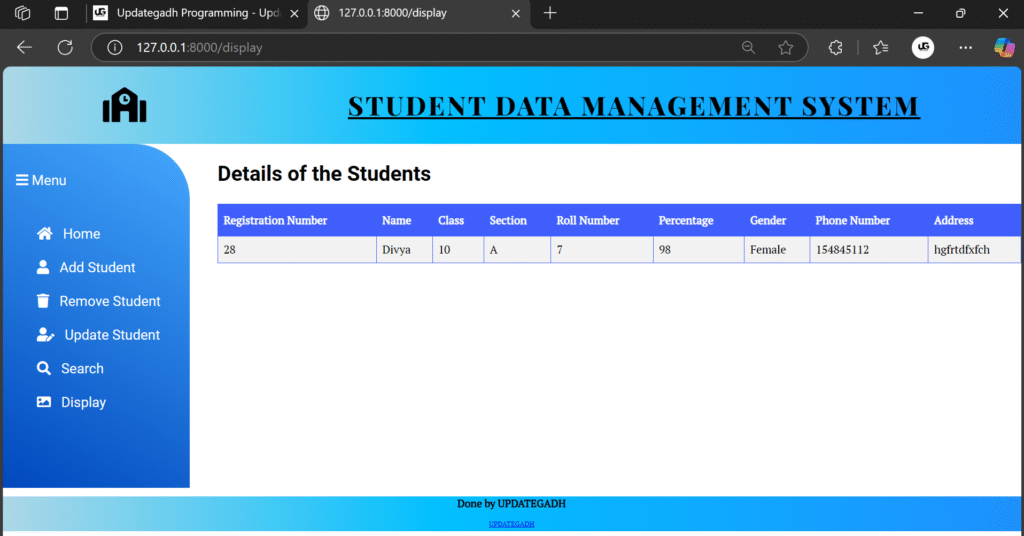Click the hamburger Menu icon
1024x536 pixels.
[x=22, y=180]
